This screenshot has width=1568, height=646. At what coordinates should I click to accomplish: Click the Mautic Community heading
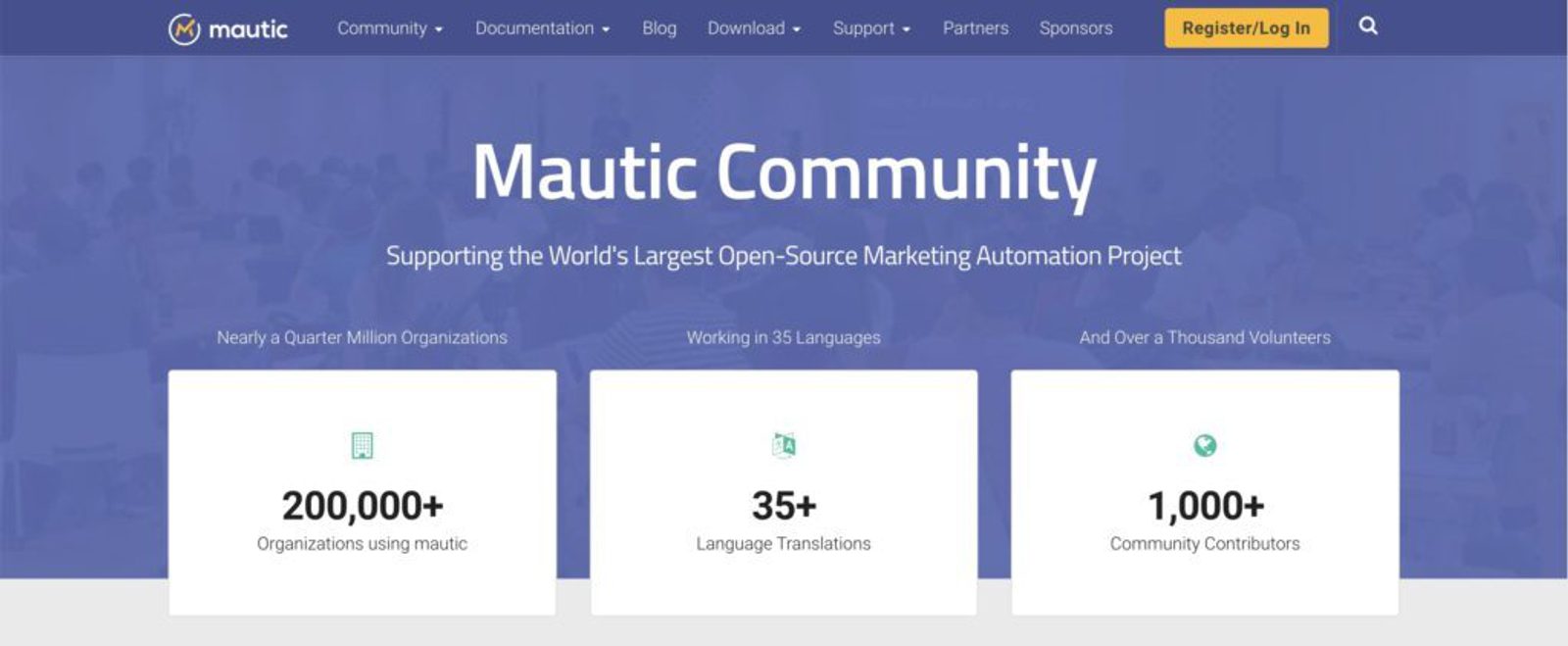tap(784, 173)
